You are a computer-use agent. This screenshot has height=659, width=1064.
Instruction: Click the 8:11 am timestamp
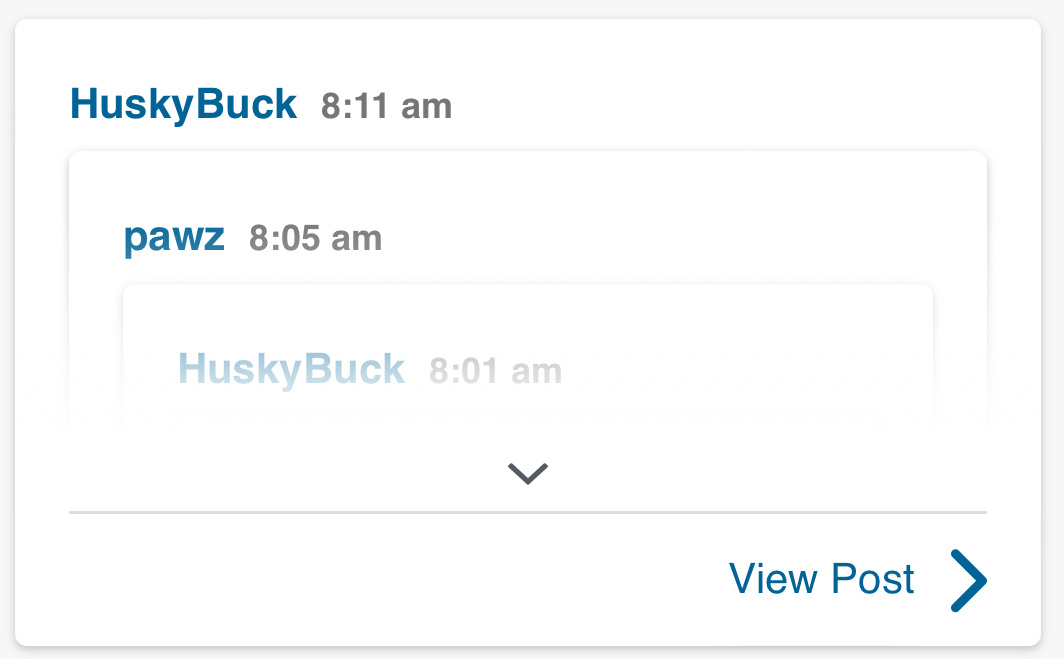(x=387, y=106)
